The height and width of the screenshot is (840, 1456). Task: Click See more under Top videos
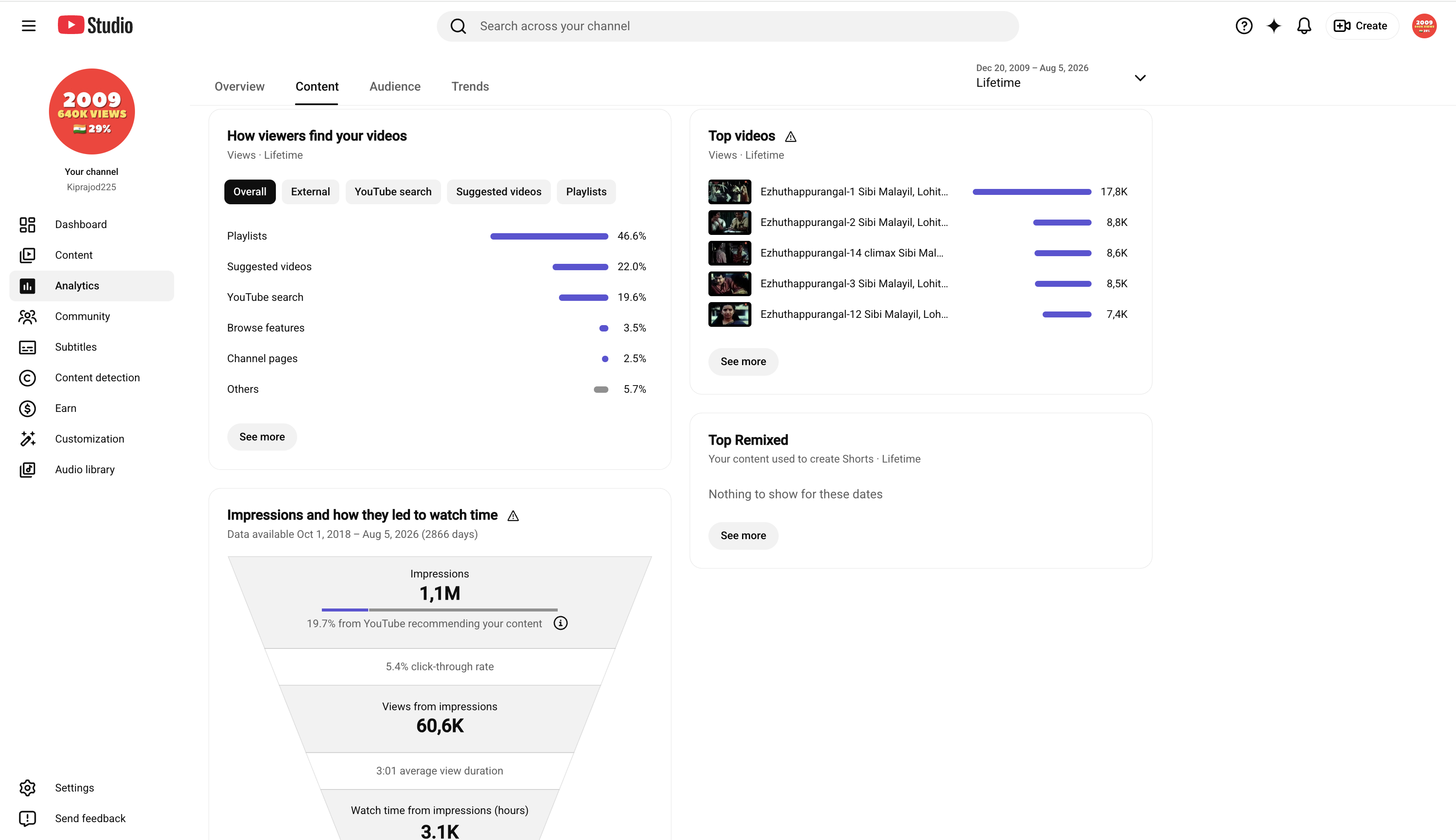[x=743, y=362]
